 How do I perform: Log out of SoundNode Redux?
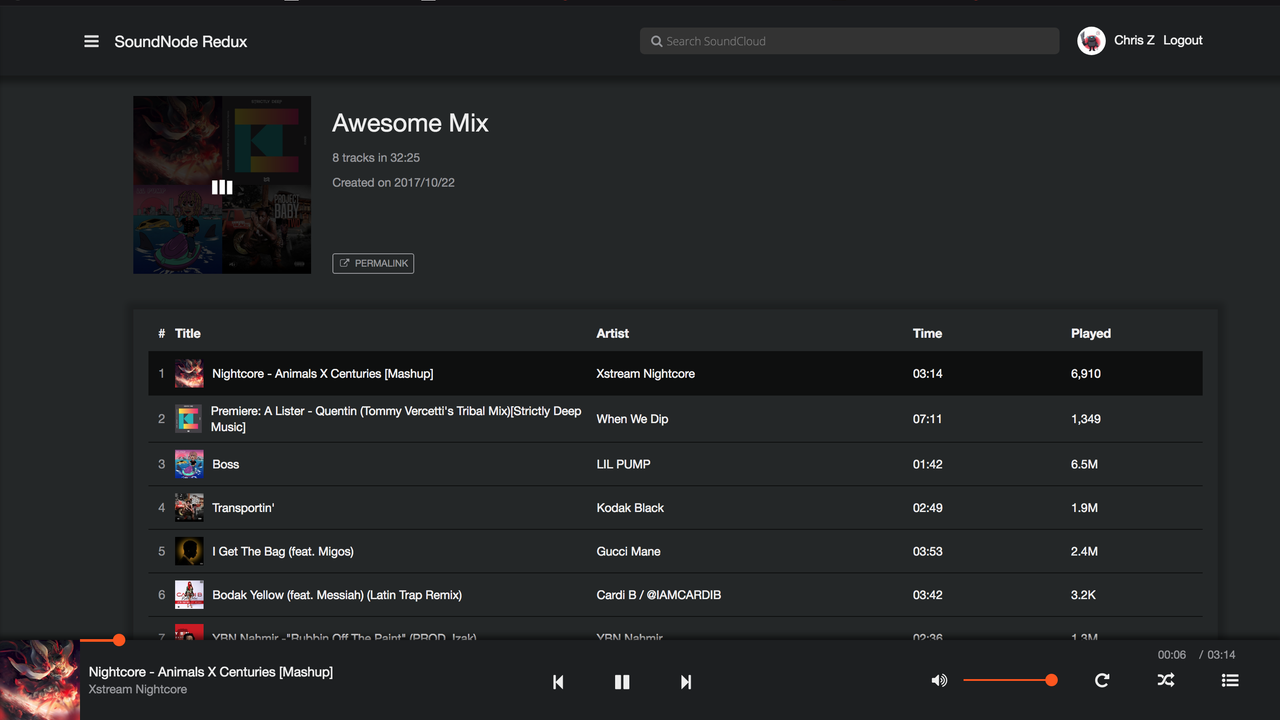(x=1182, y=40)
